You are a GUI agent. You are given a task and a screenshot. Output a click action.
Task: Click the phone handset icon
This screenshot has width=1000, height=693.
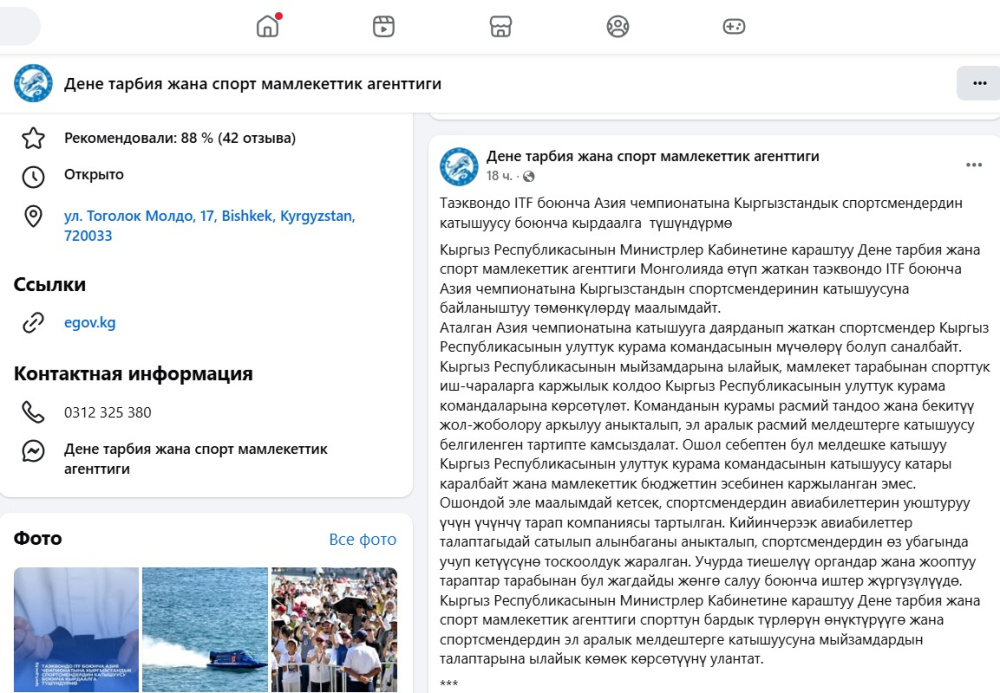pyautogui.click(x=33, y=412)
